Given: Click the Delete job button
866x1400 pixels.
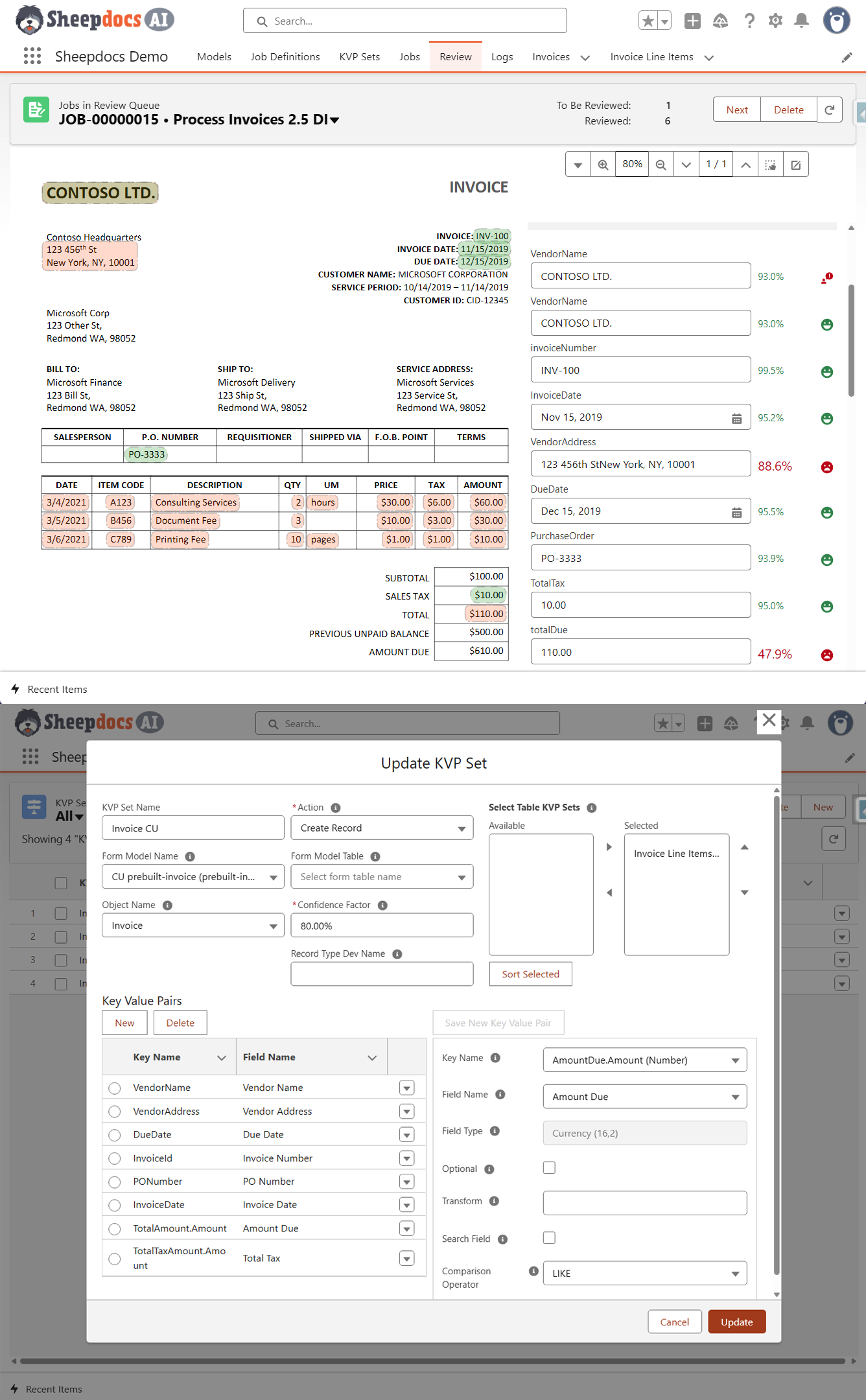Looking at the screenshot, I should (789, 110).
